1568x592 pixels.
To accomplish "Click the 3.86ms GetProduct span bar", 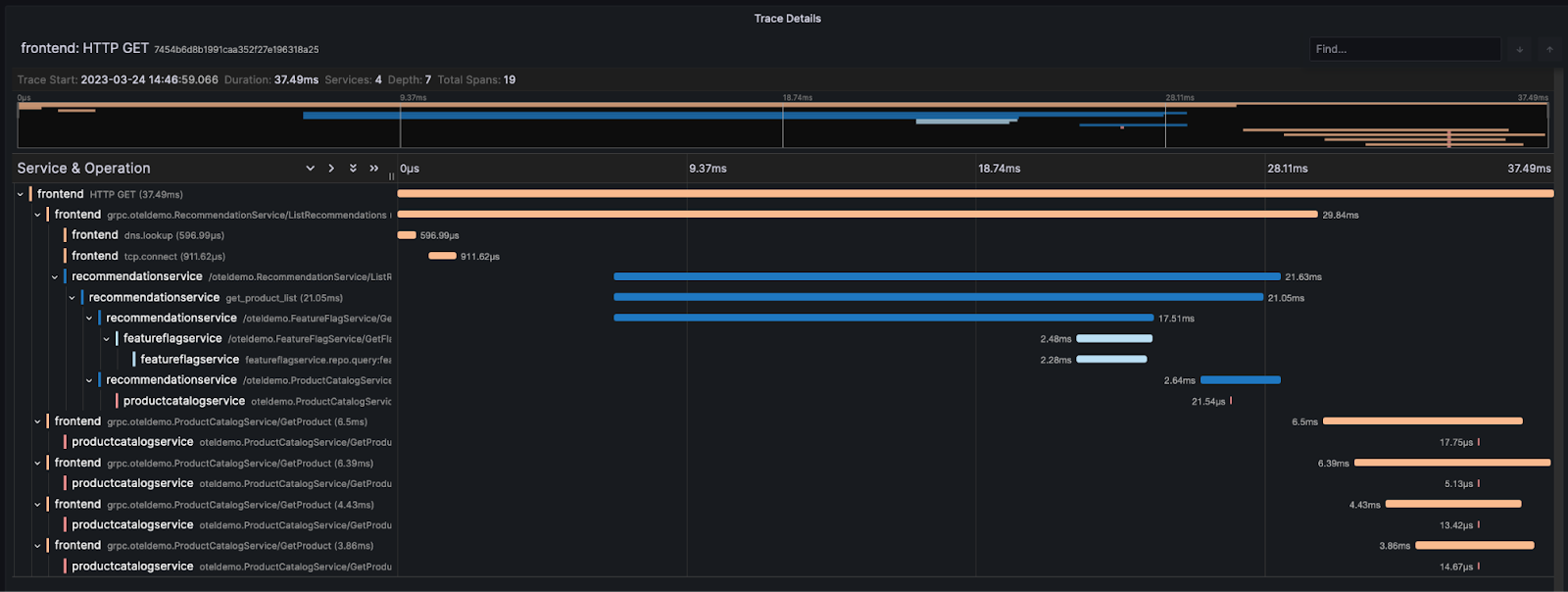I will pos(1474,546).
